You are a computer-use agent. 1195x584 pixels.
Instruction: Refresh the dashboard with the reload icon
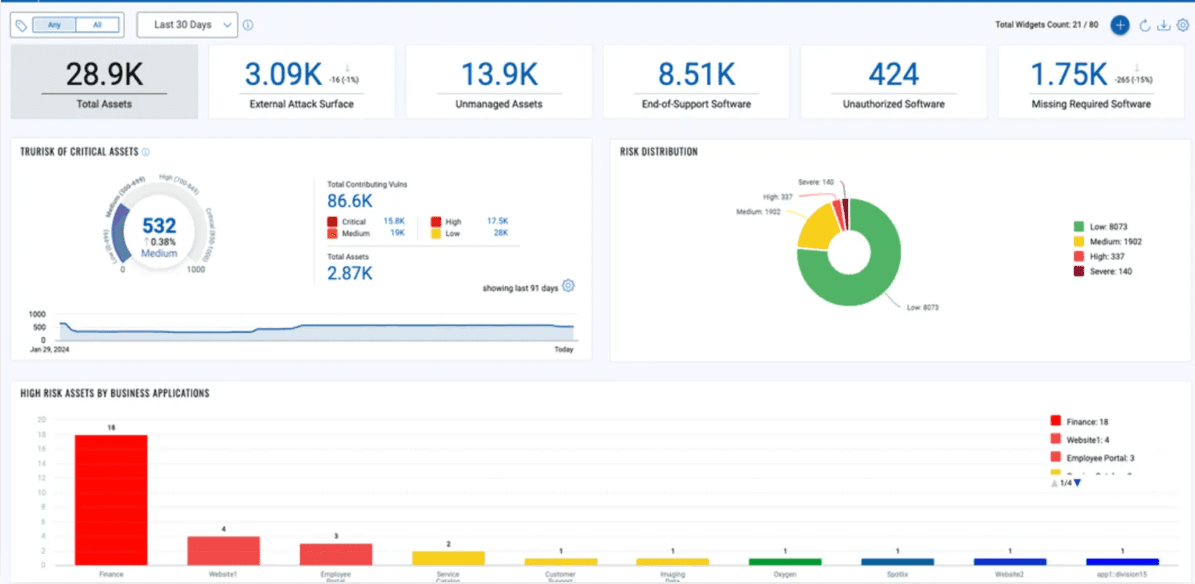coord(1145,25)
